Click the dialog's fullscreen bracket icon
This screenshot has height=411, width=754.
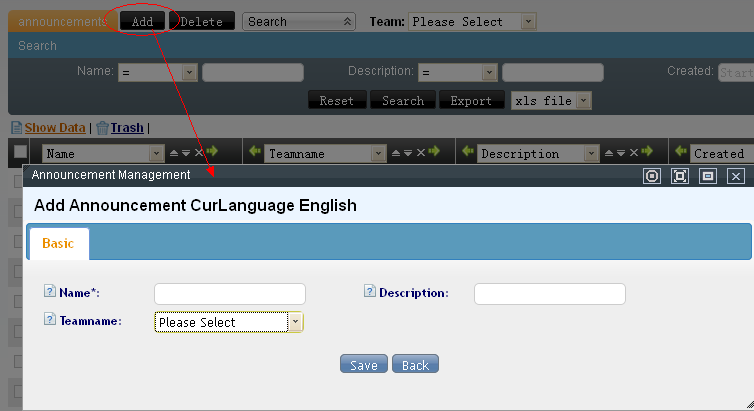pyautogui.click(x=680, y=176)
